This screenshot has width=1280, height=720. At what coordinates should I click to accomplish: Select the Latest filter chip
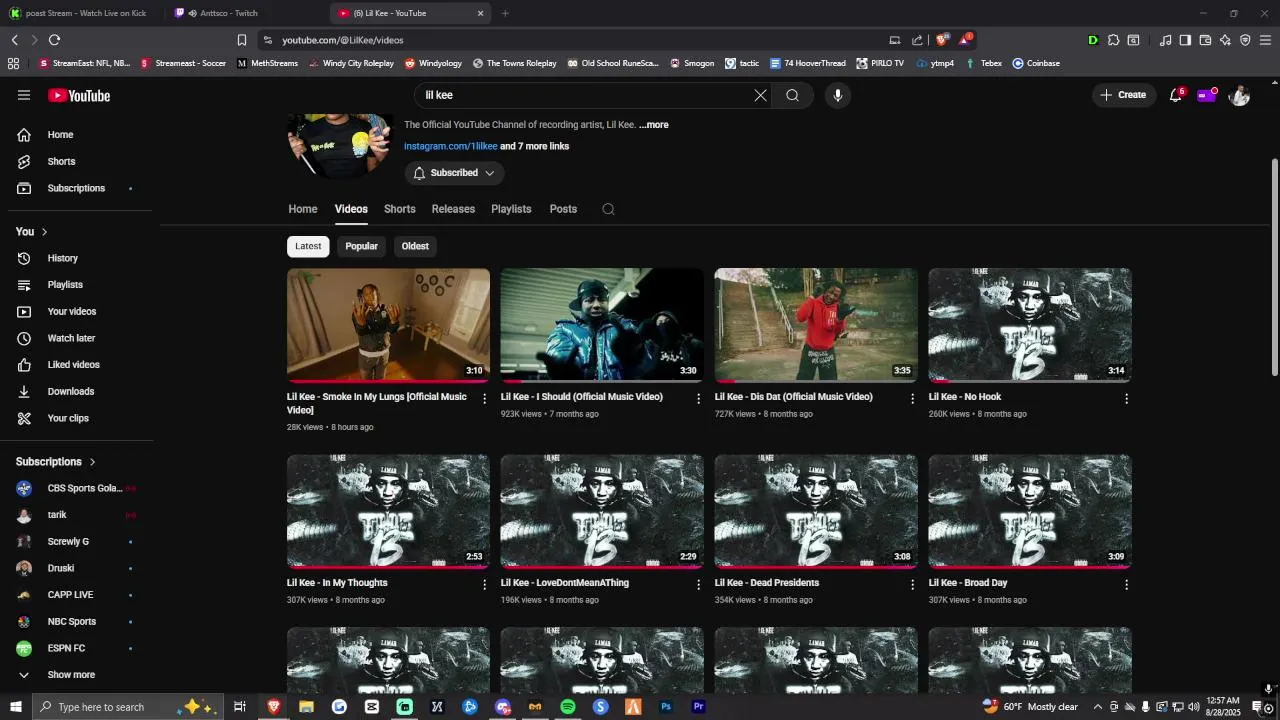308,246
